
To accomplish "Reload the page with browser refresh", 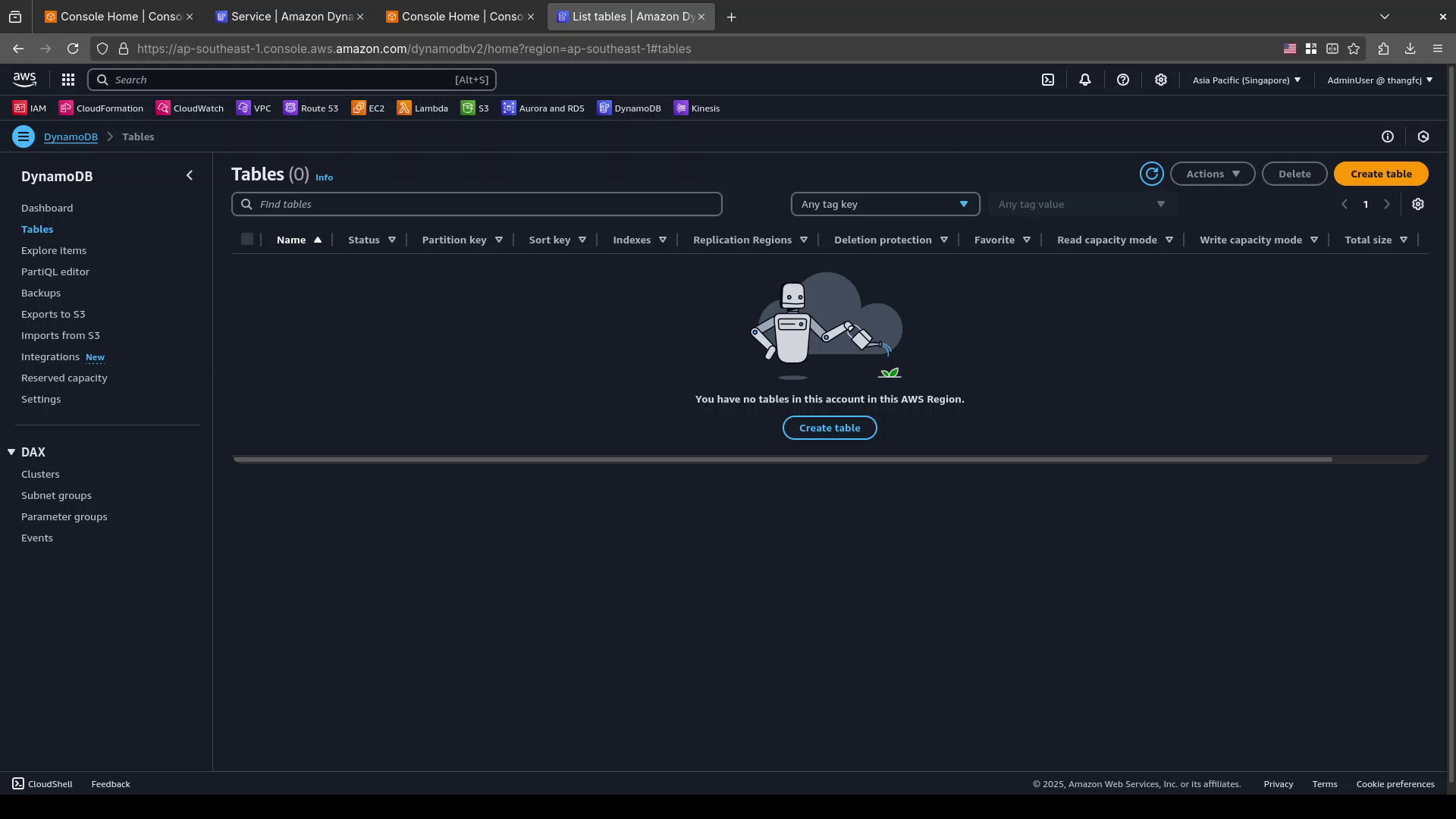I will click(73, 49).
